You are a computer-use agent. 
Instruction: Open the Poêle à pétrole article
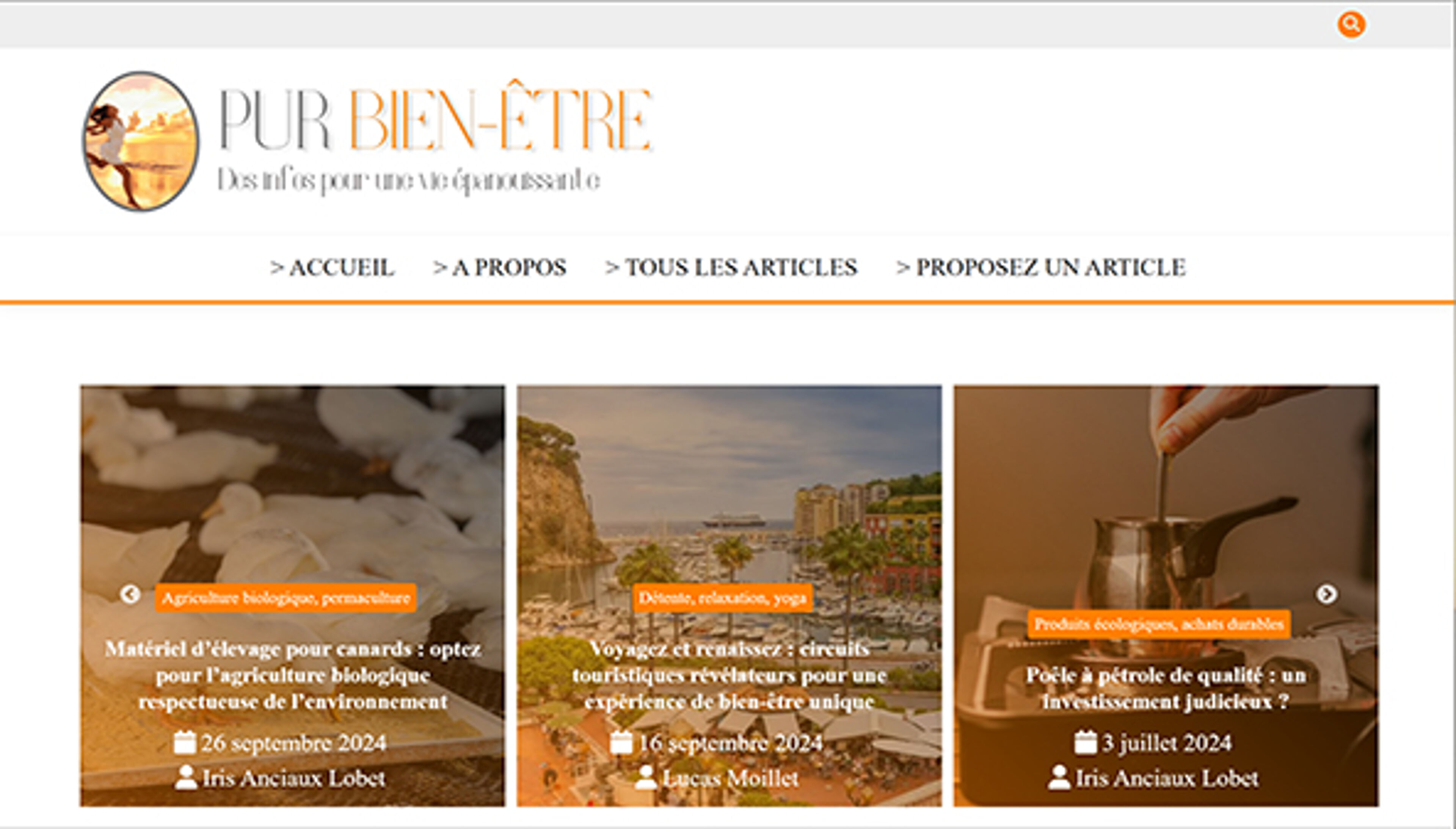[1166, 688]
